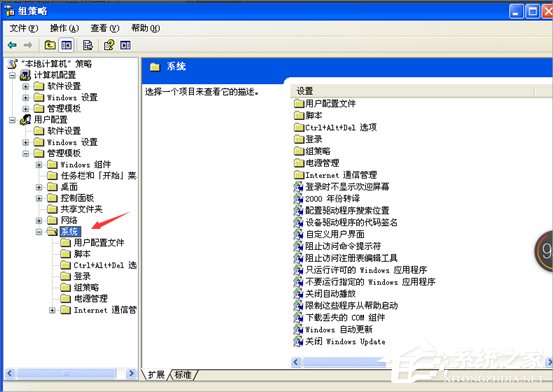Open 组策略 folder in the settings list
Viewport: 553px width, 392px height.
pyautogui.click(x=312, y=151)
